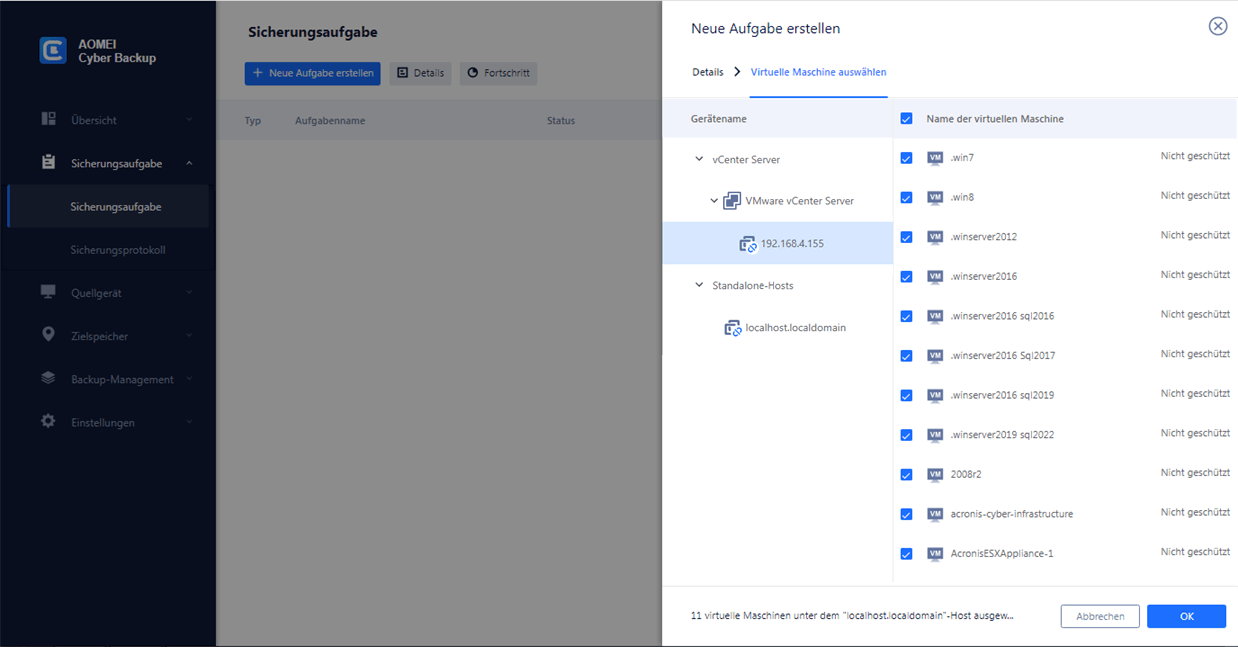This screenshot has width=1238, height=647.
Task: Open the Sicherungsprotokoll menu item
Action: pyautogui.click(x=117, y=250)
